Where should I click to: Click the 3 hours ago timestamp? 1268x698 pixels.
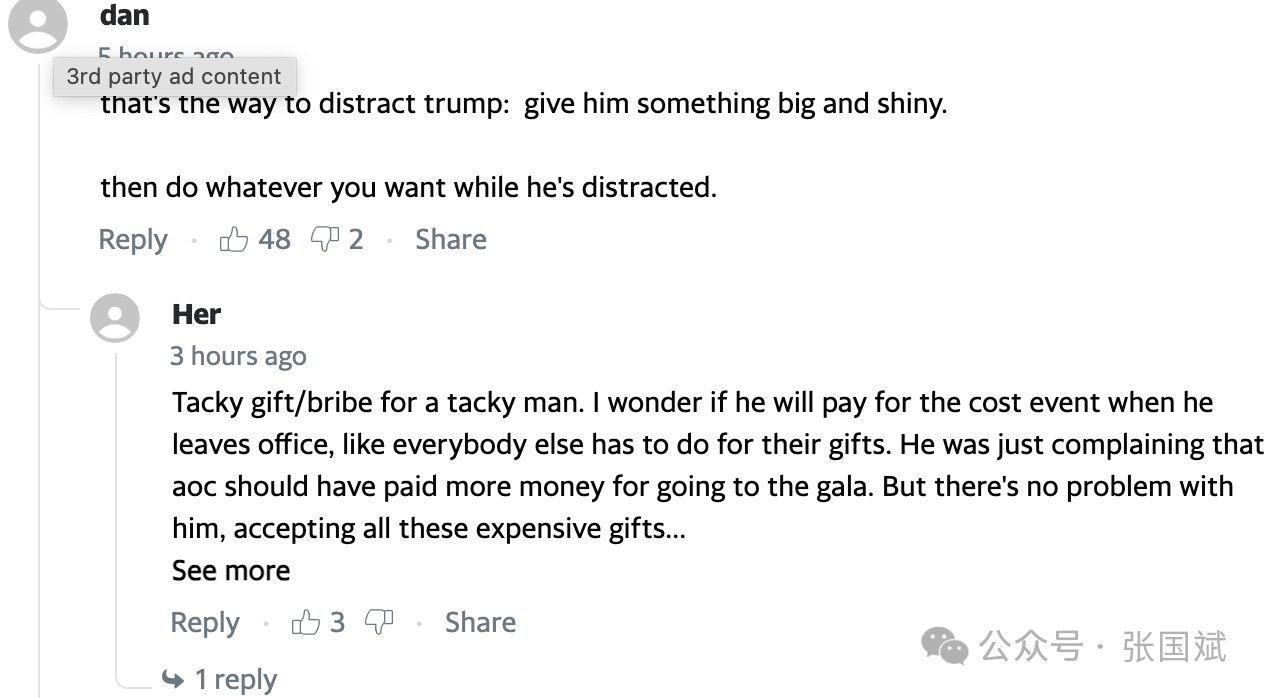pyautogui.click(x=238, y=357)
